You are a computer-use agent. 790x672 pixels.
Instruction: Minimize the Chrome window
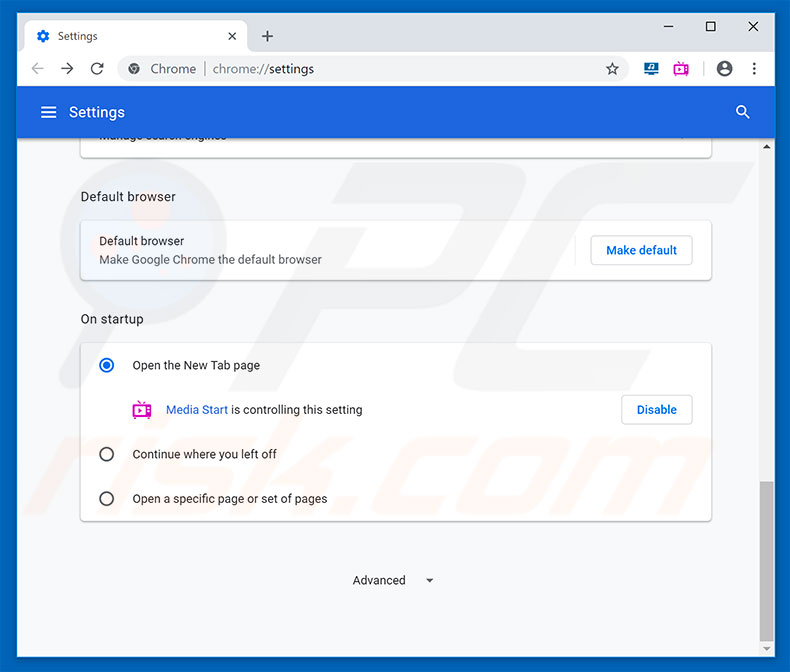click(x=669, y=26)
